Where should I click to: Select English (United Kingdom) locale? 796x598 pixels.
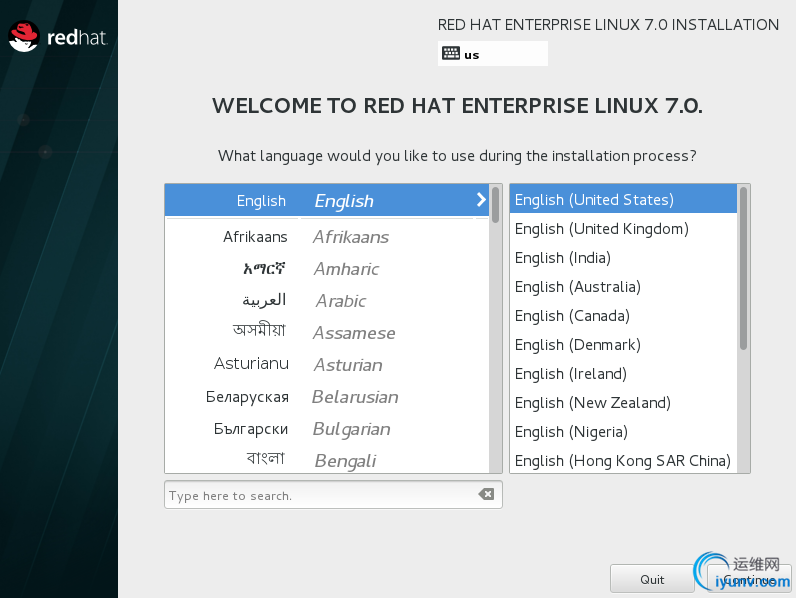click(601, 229)
